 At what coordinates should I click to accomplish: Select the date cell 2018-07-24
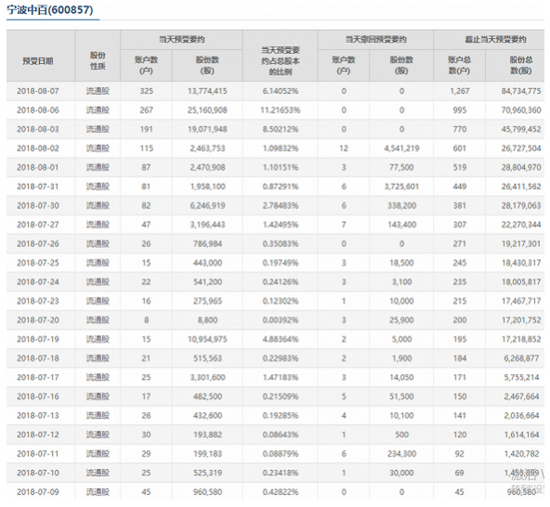click(x=38, y=282)
